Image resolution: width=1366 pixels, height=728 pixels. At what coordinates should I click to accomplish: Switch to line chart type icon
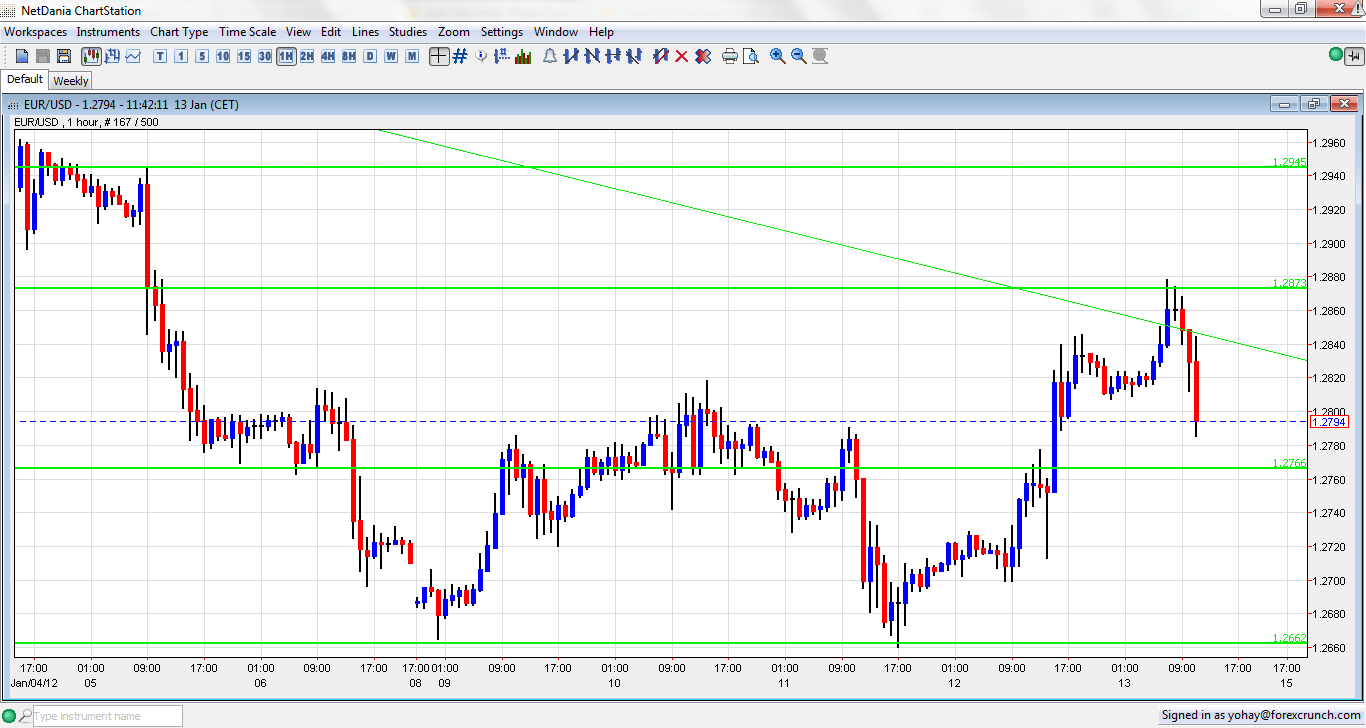tap(133, 56)
